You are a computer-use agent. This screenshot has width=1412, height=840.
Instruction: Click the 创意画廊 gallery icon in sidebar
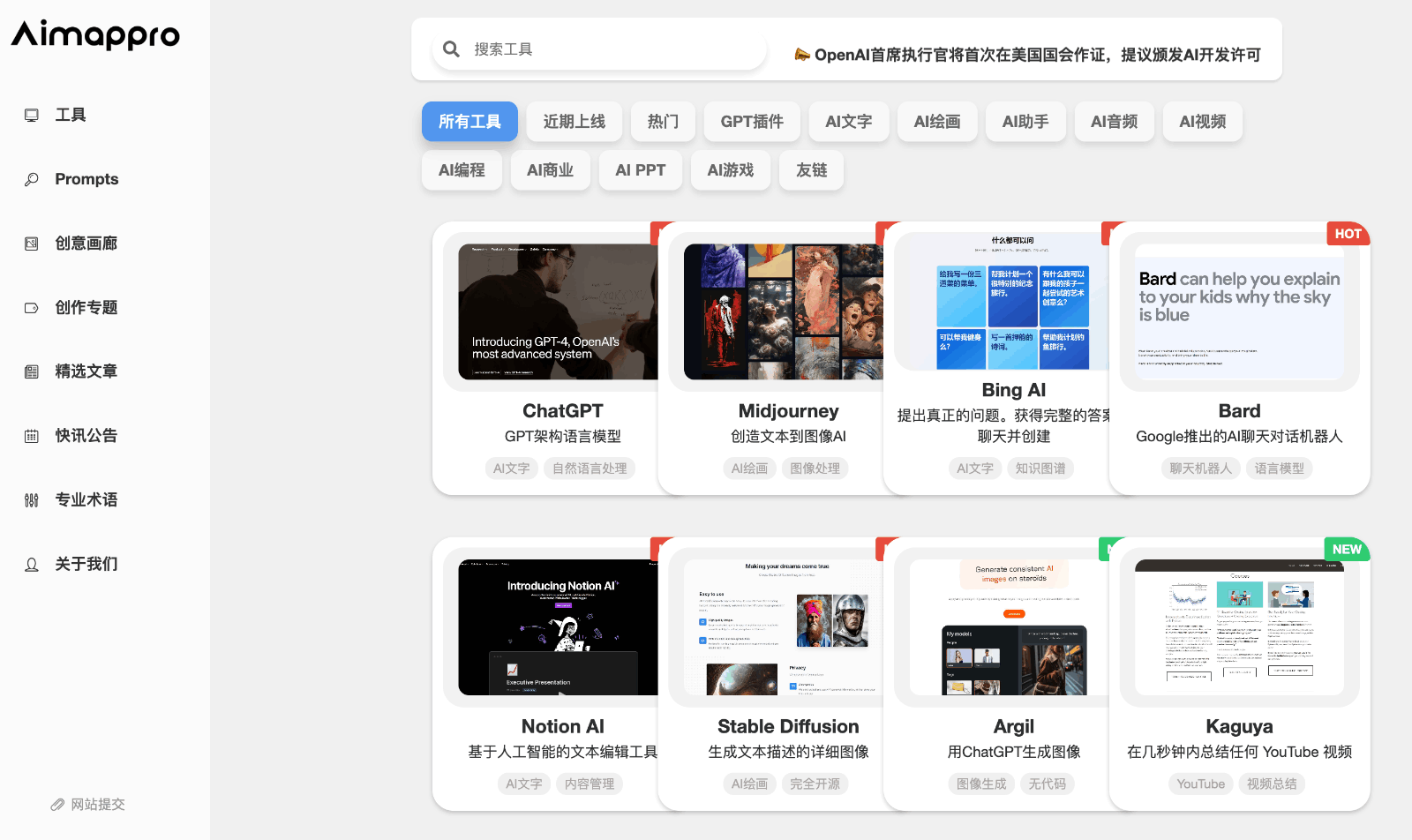click(x=32, y=244)
